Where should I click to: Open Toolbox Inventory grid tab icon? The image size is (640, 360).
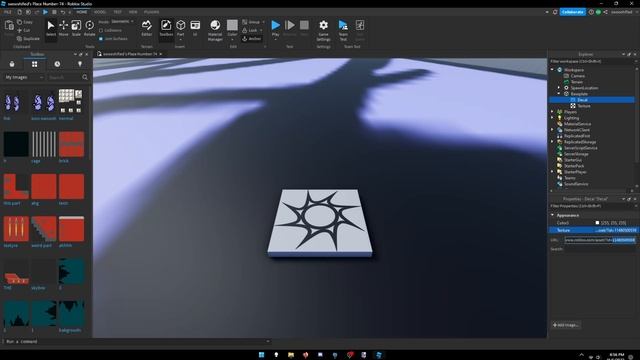35,64
